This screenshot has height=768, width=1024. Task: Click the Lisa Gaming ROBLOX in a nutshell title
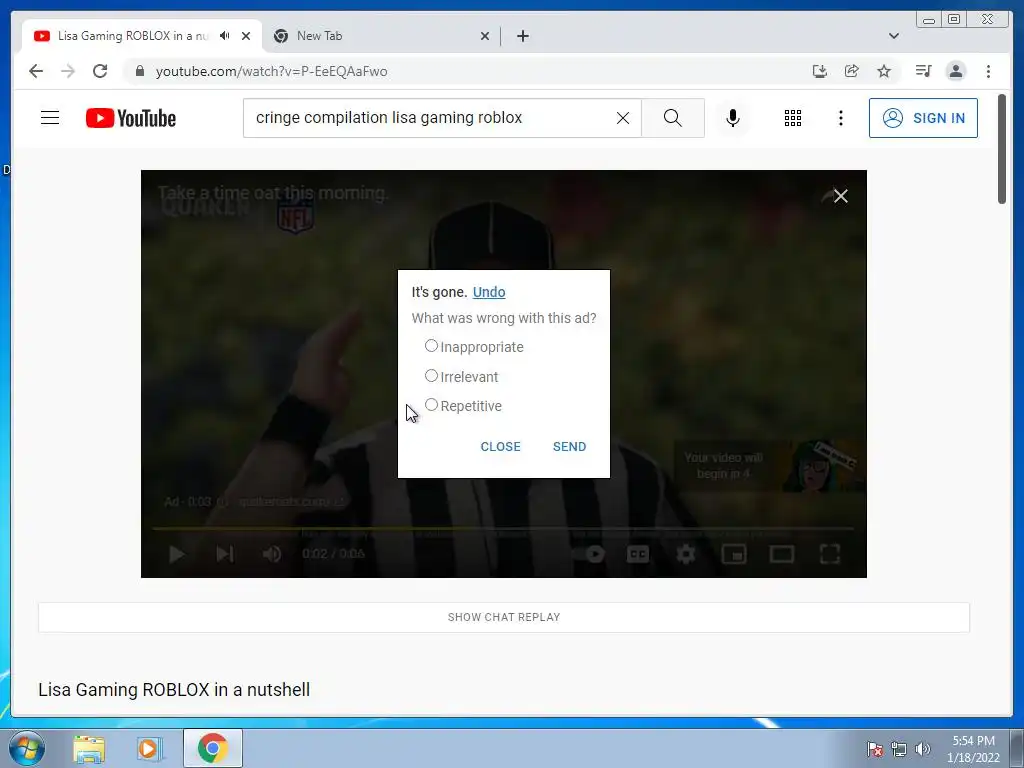point(174,690)
